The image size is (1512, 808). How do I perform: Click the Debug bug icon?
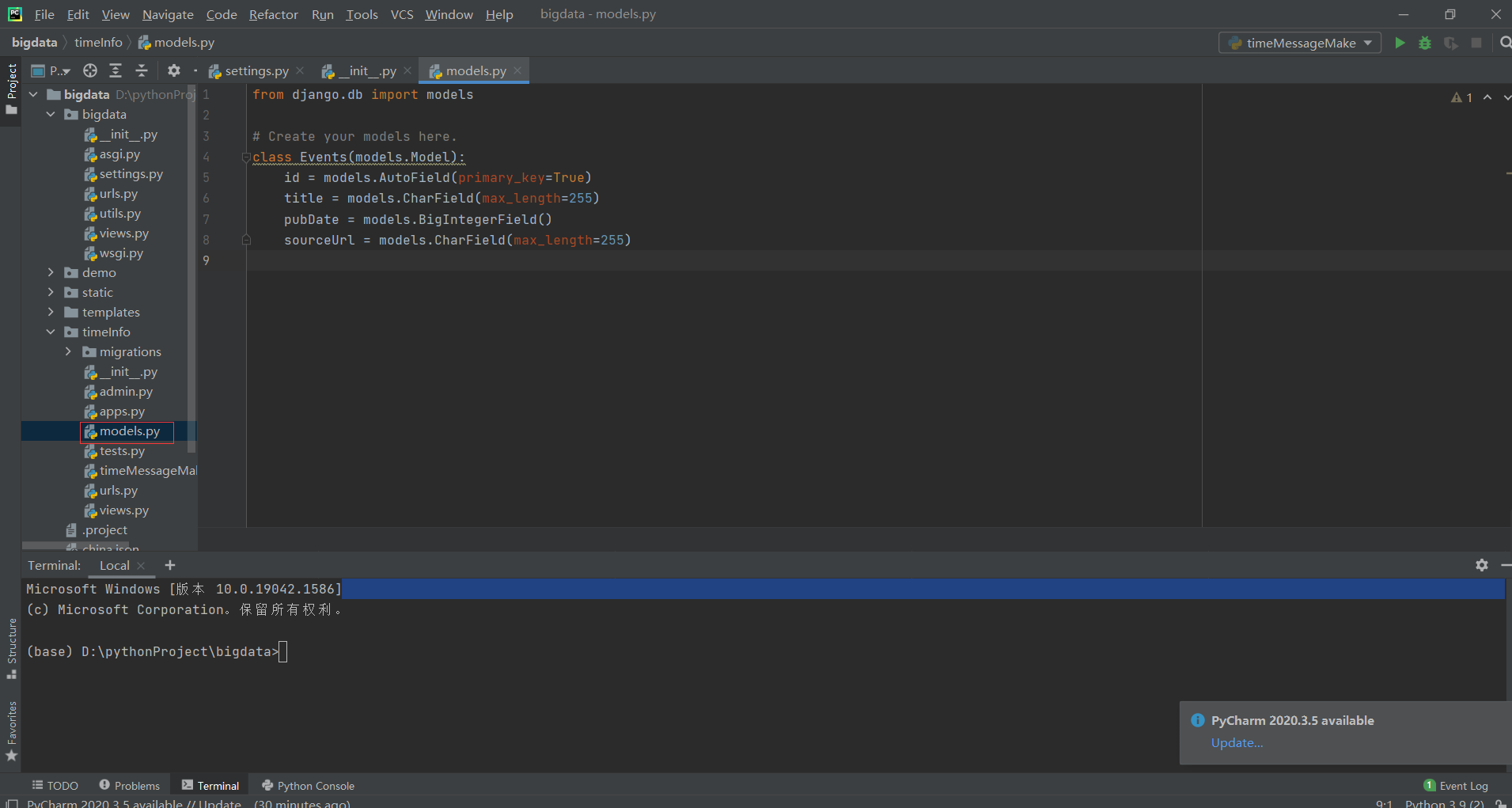coord(1425,43)
